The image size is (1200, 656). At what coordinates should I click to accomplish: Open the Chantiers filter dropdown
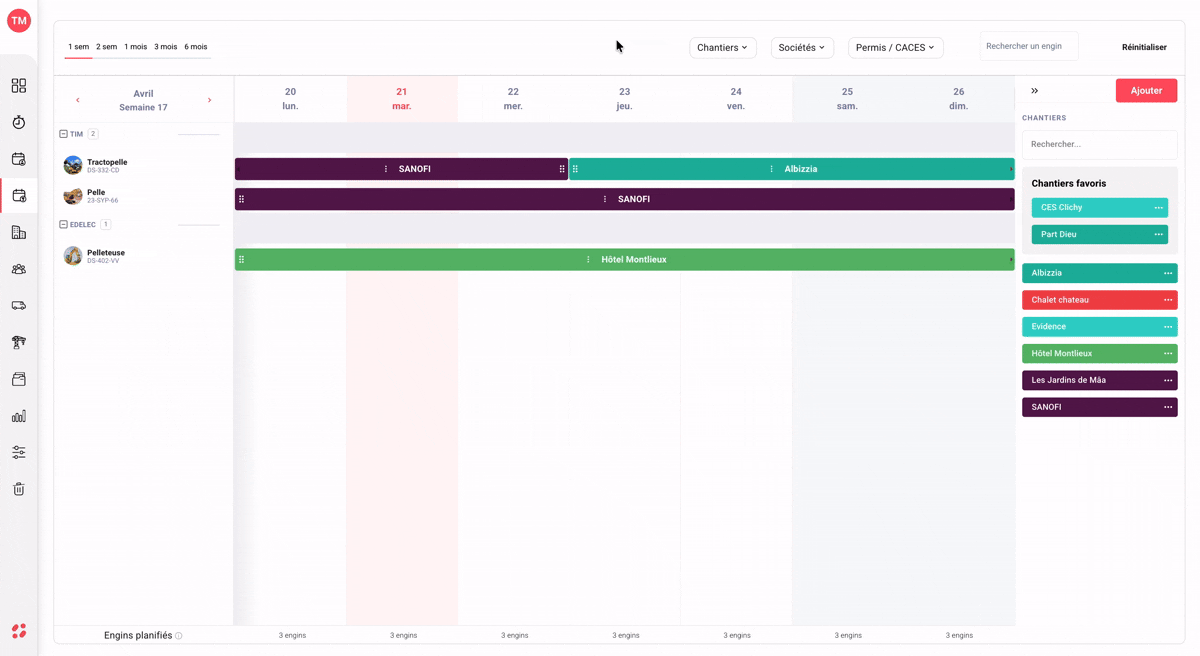(x=723, y=47)
